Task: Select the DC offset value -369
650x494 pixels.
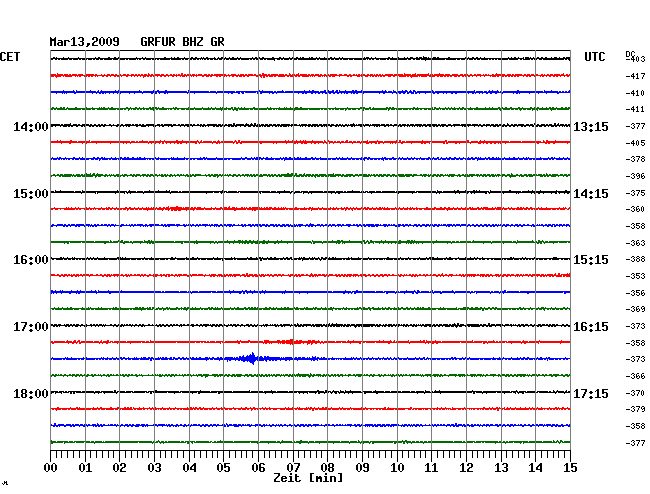Action: click(635, 309)
